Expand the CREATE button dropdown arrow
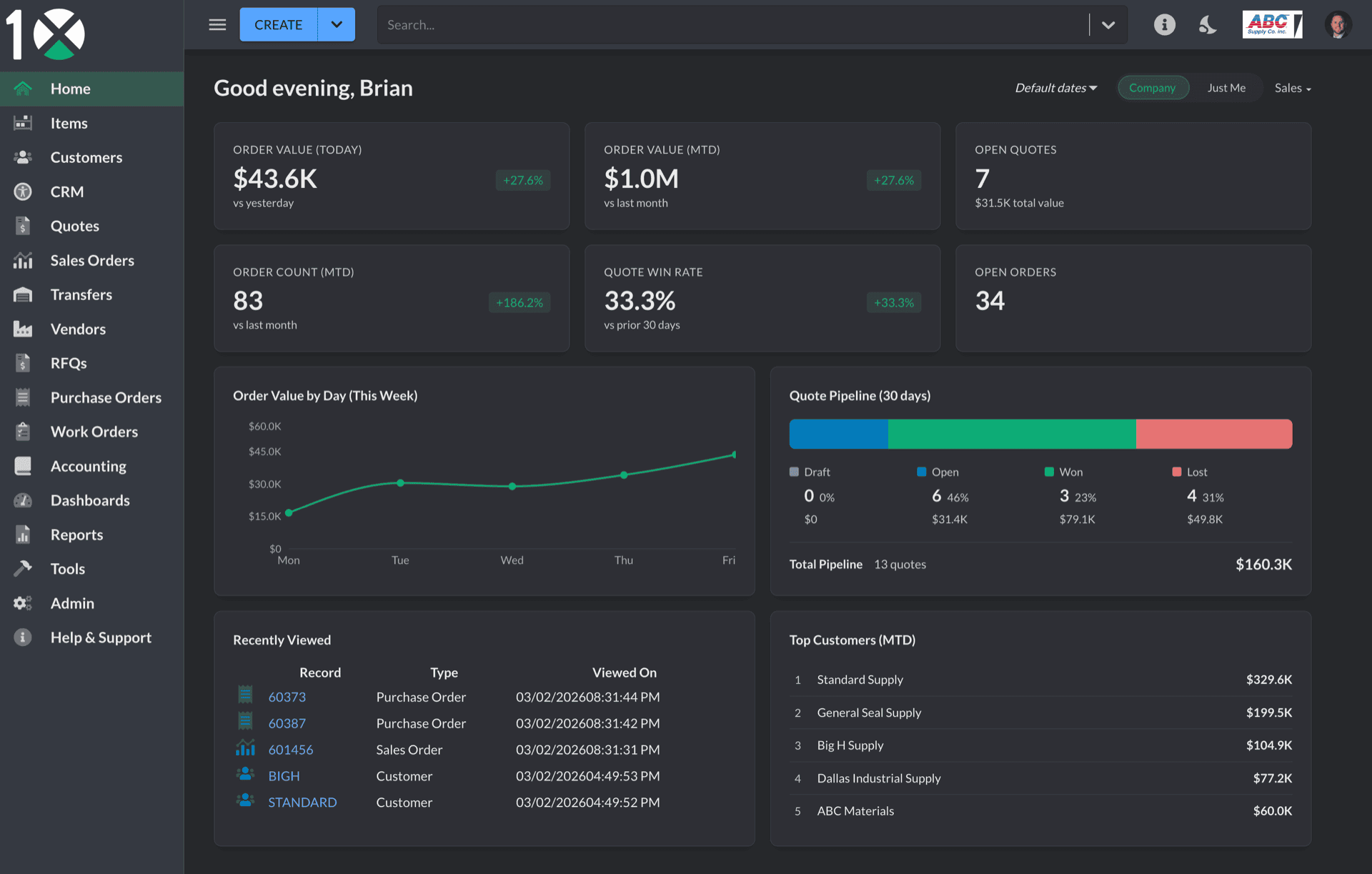The image size is (1372, 874). click(337, 24)
